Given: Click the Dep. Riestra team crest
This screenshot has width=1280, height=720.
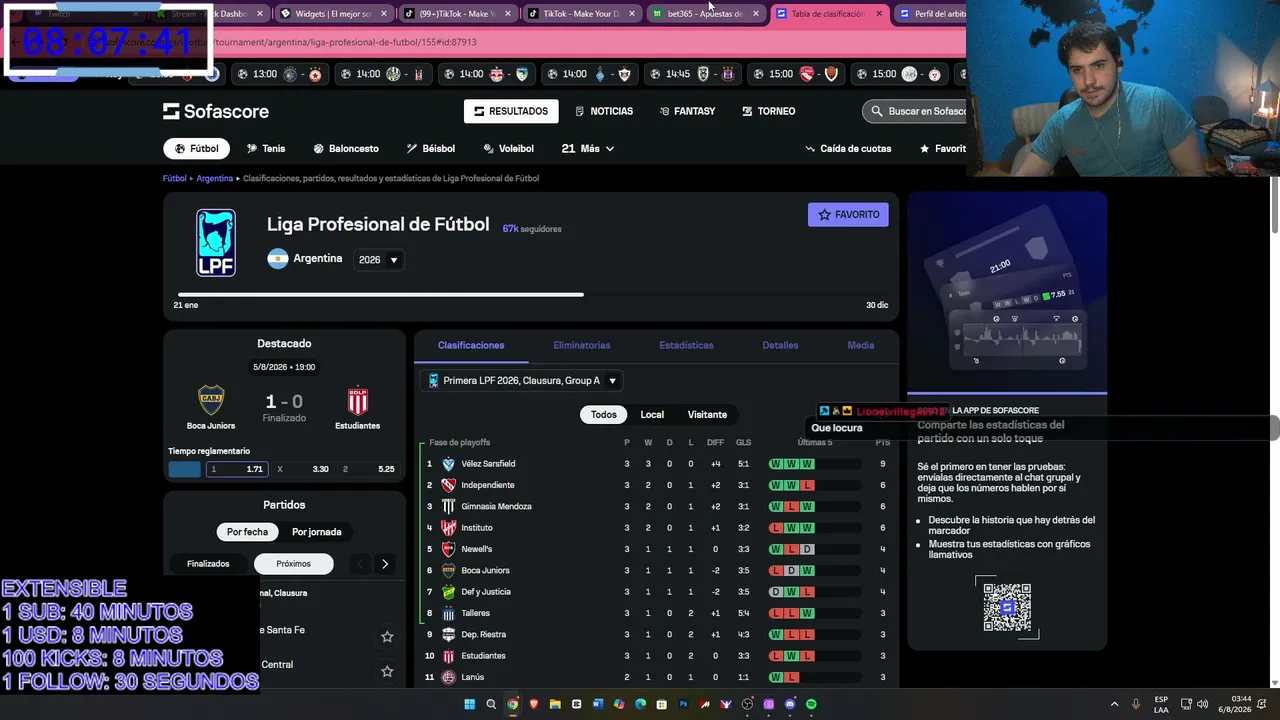Looking at the screenshot, I should pos(448,635).
